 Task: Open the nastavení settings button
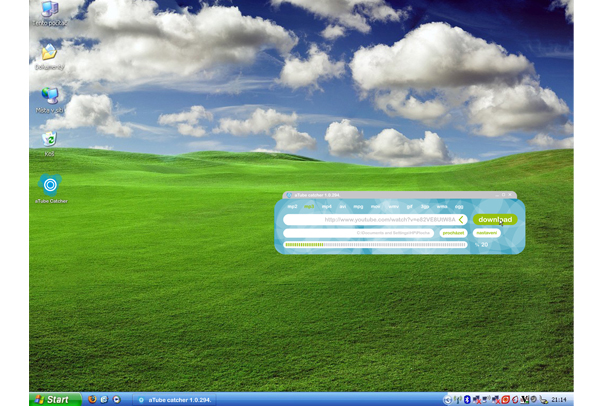487,233
